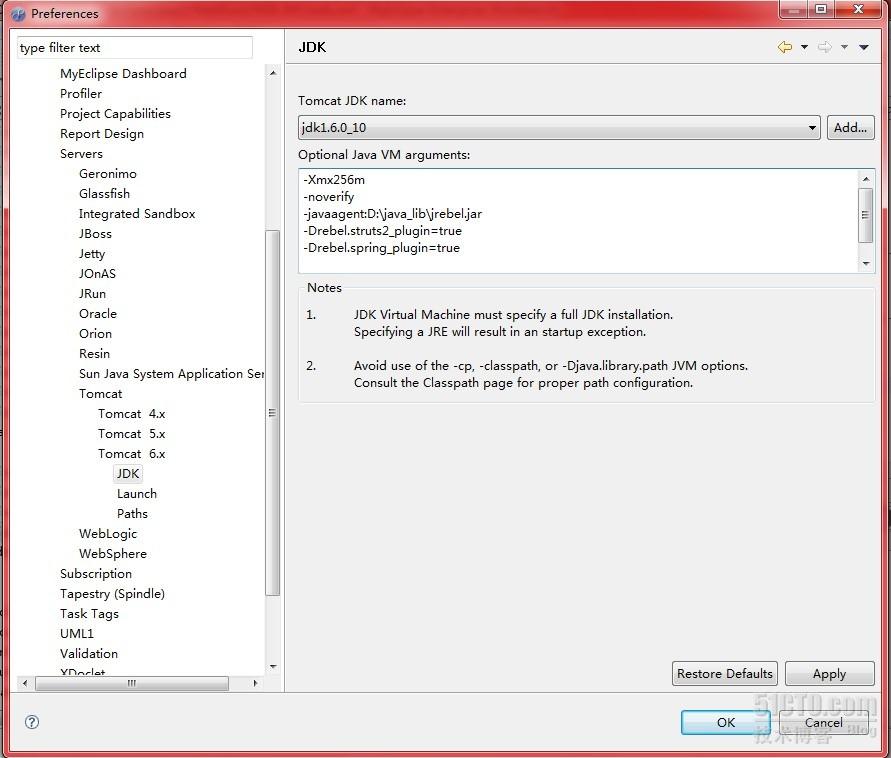Select the Tomcat parent node
Screen dimensions: 891x758
[x=101, y=394]
